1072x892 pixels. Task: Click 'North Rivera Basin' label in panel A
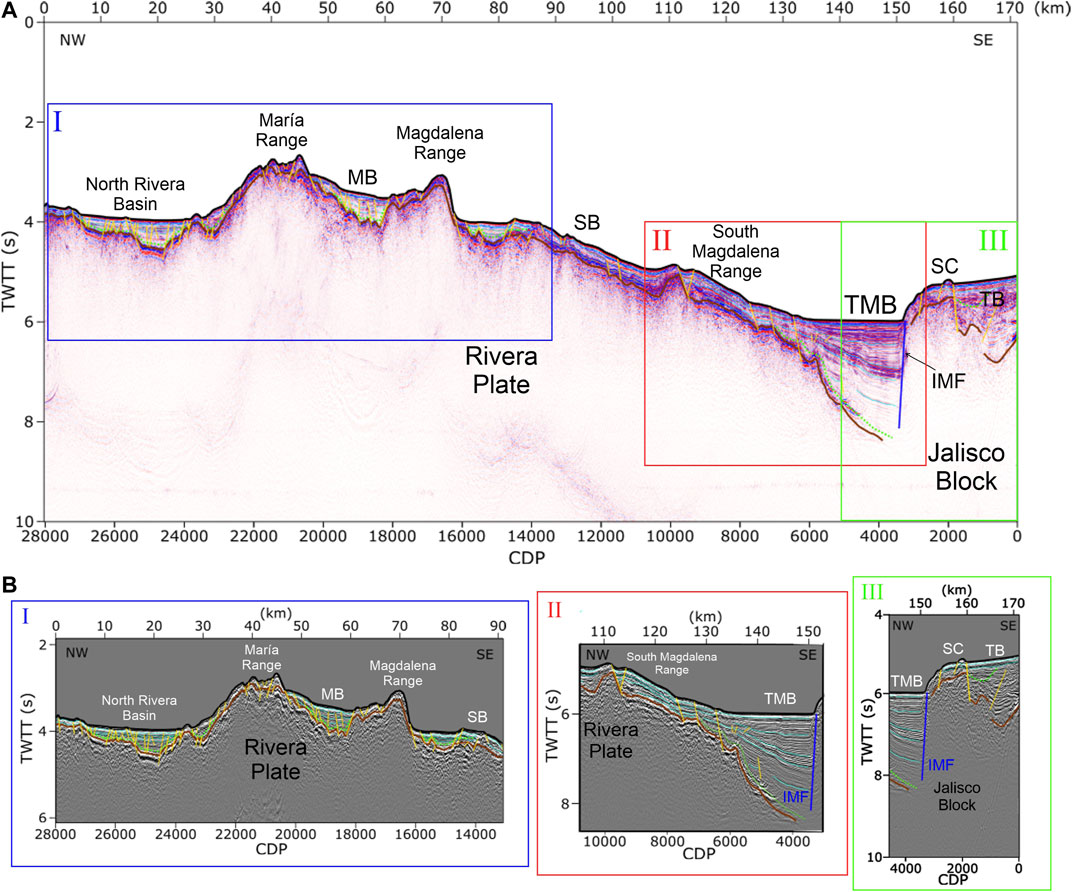(x=135, y=194)
